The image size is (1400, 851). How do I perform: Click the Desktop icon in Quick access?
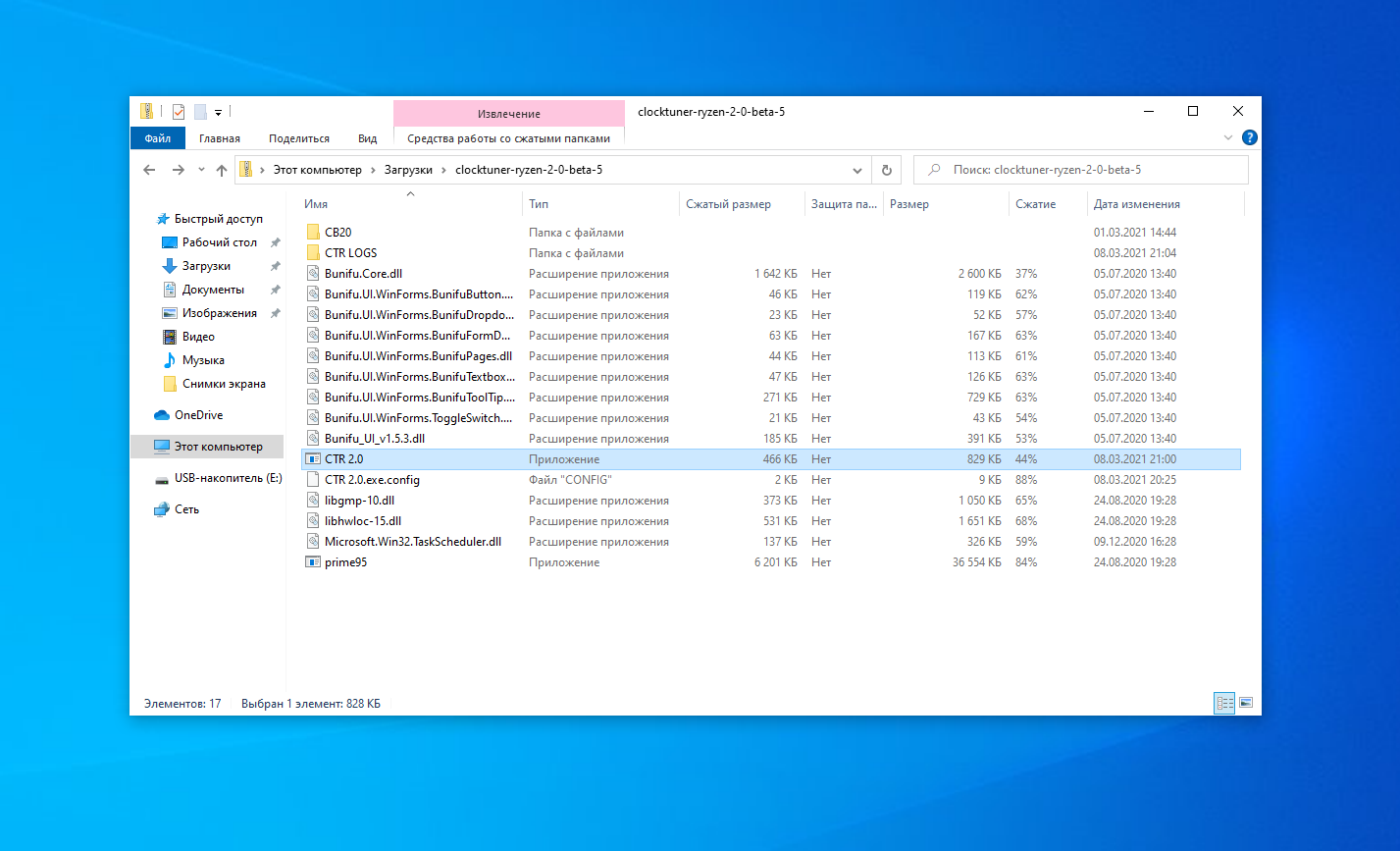(x=170, y=242)
